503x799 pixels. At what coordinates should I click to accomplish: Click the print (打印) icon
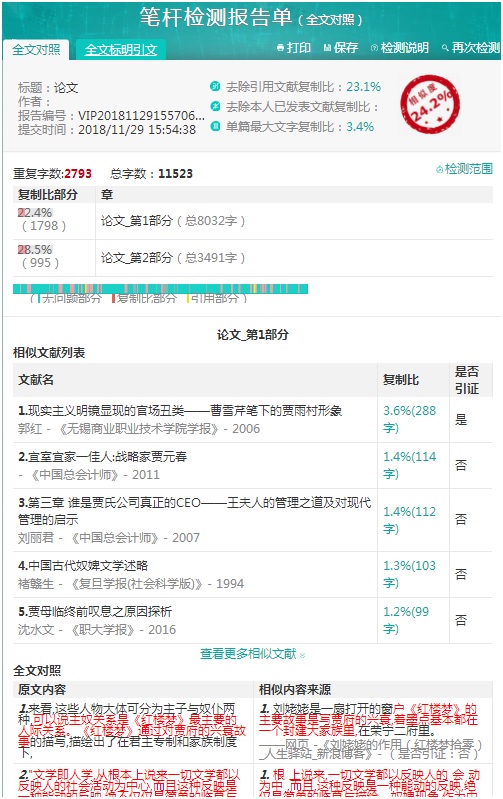(x=280, y=48)
